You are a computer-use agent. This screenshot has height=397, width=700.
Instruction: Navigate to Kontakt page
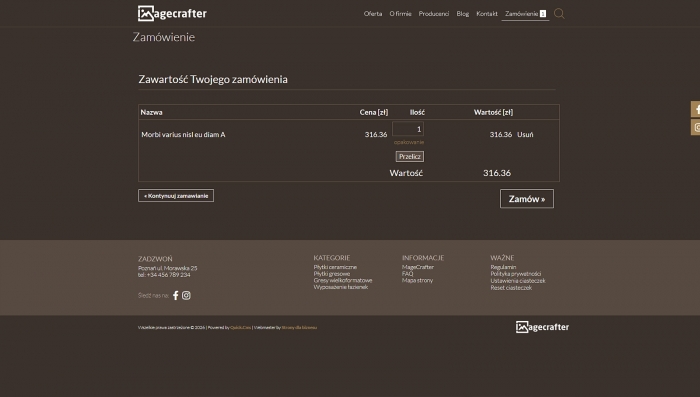pos(487,14)
